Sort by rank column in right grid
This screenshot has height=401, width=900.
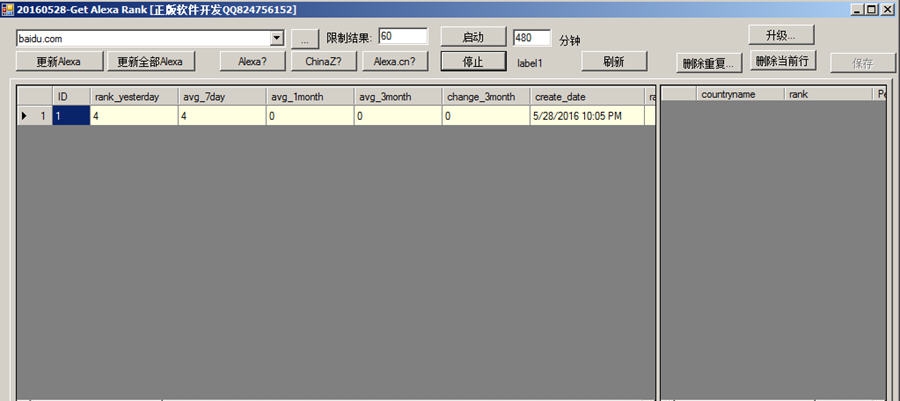[x=828, y=94]
